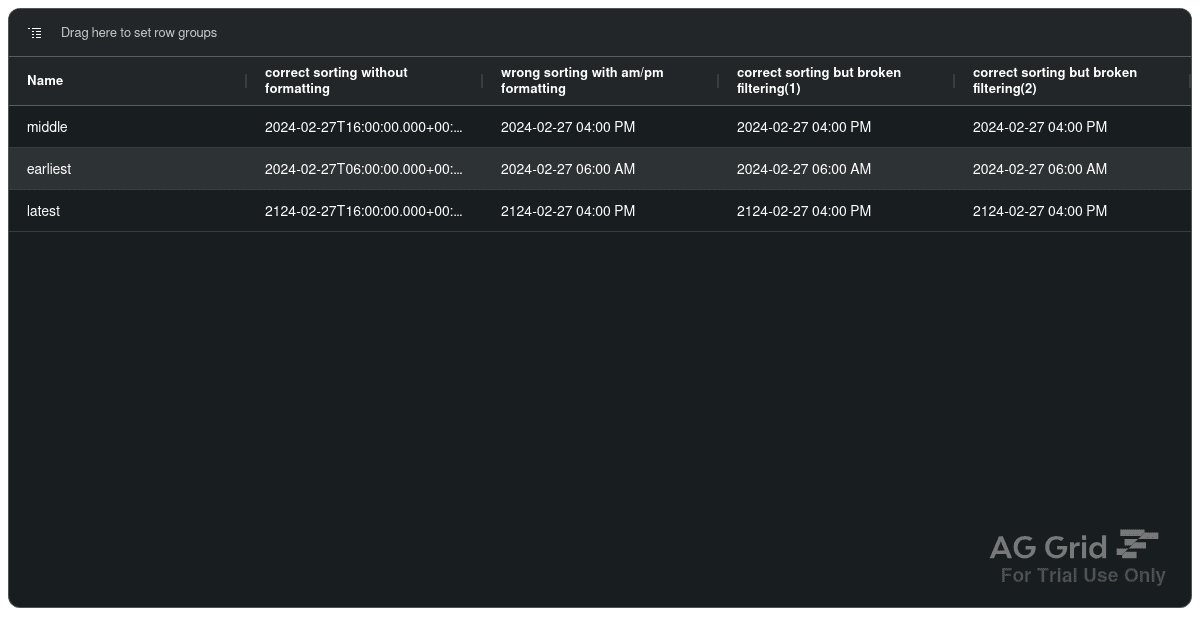Click the 2024-02-27T16:00:00.000 ISO date cell

tap(364, 127)
